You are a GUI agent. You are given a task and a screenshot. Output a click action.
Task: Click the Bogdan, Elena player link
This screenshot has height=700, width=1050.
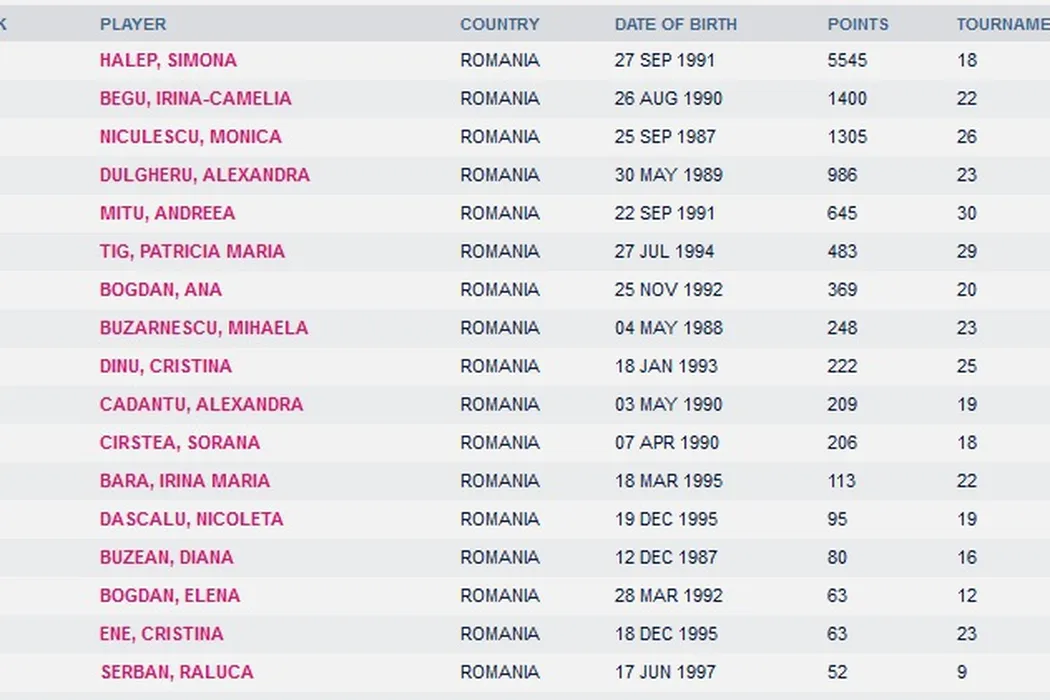pos(169,595)
